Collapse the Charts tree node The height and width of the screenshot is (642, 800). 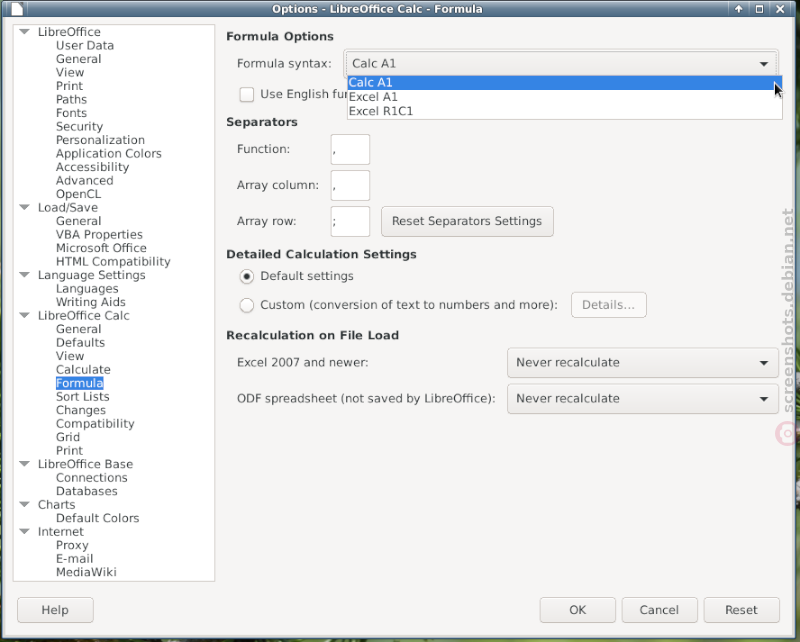[x=24, y=504]
